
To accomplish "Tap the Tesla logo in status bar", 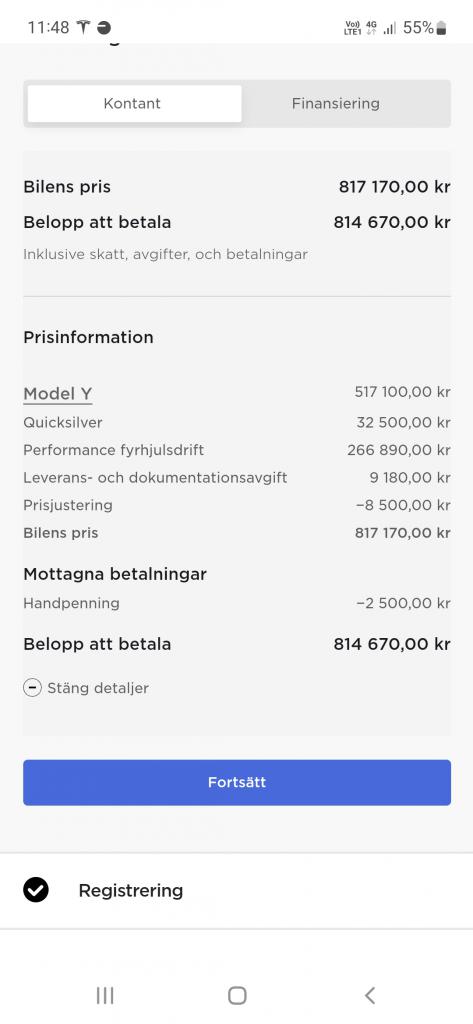I will click(x=84, y=27).
